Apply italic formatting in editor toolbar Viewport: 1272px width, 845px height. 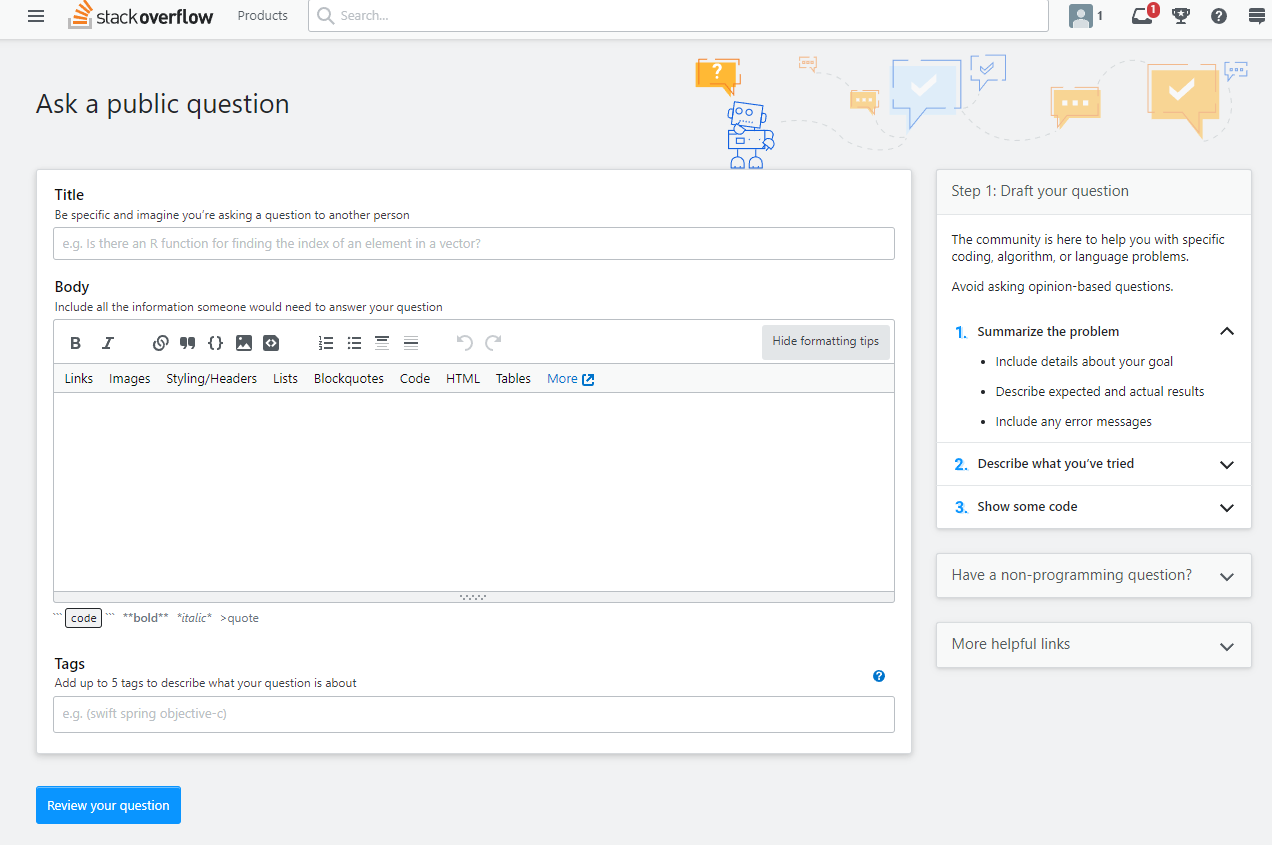coord(108,343)
